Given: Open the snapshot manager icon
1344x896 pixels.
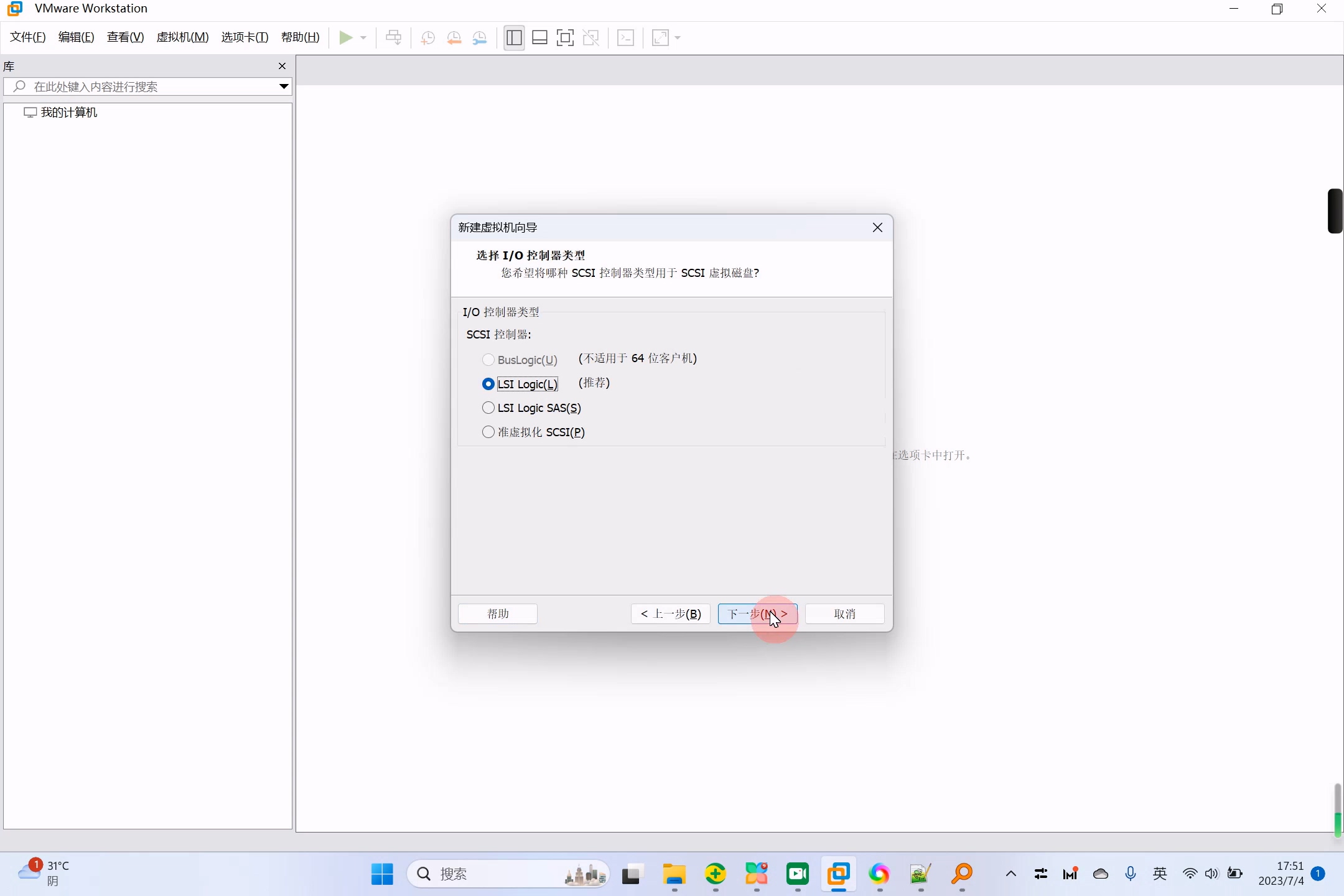Looking at the screenshot, I should tap(480, 38).
